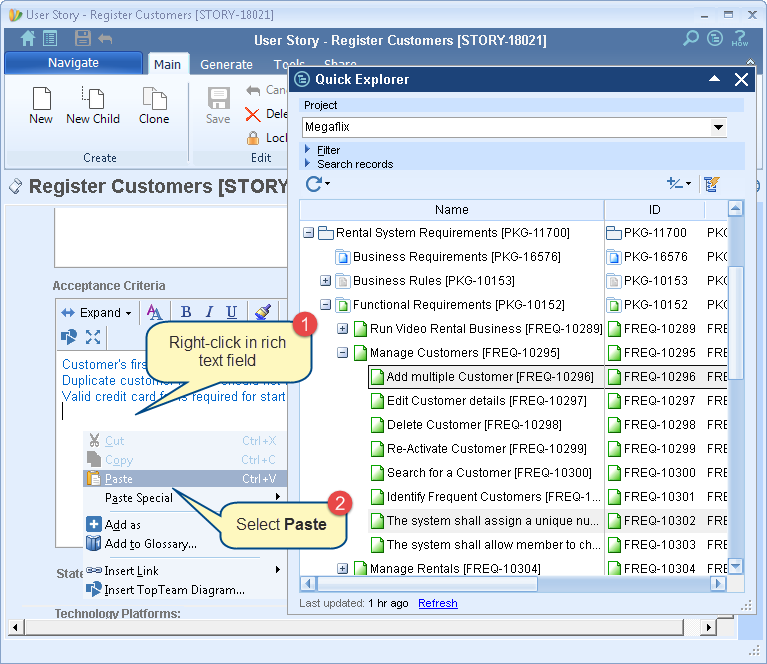Open the Megaflix project dropdown

[x=718, y=127]
